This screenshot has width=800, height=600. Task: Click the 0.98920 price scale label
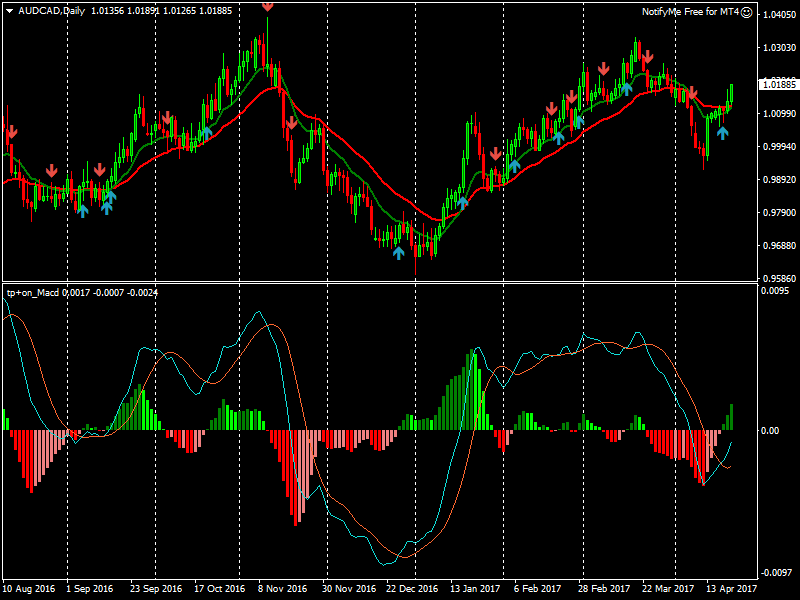(779, 180)
